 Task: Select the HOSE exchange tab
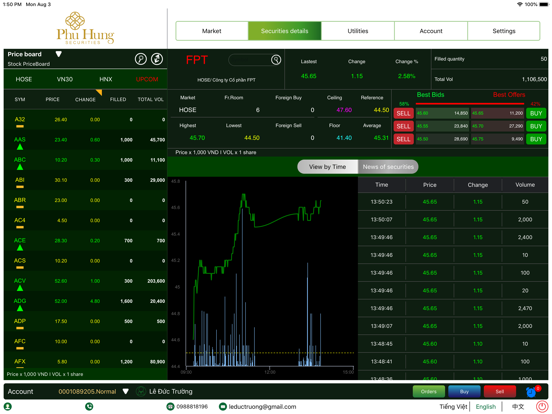click(24, 79)
